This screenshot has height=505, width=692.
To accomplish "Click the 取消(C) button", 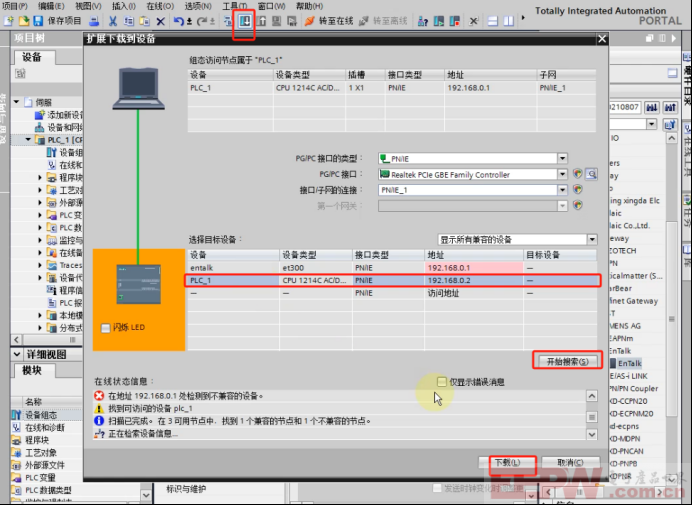I will [x=570, y=463].
